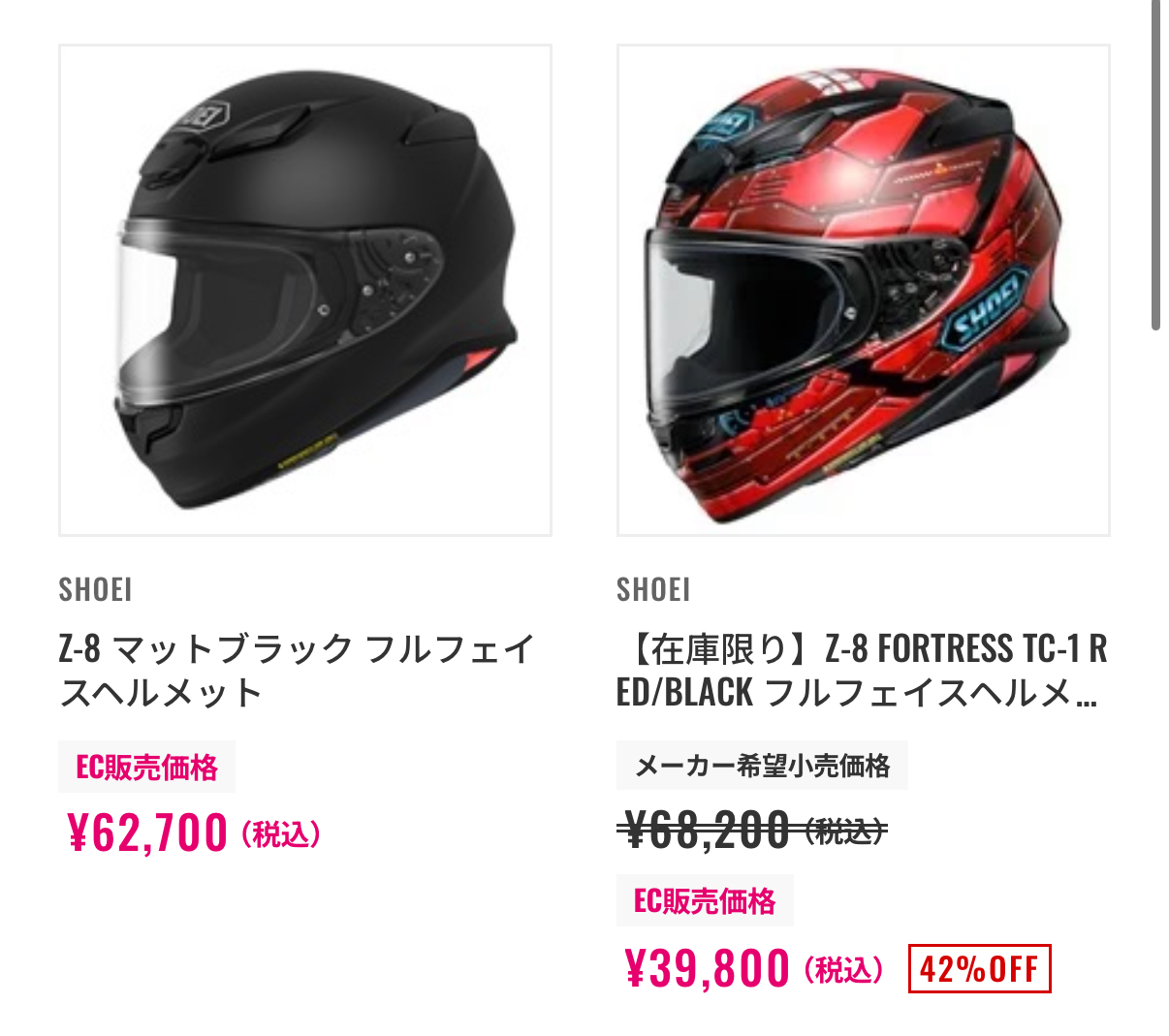
Task: Open the red Z-8 FORTRESS helmet image
Action: [864, 290]
